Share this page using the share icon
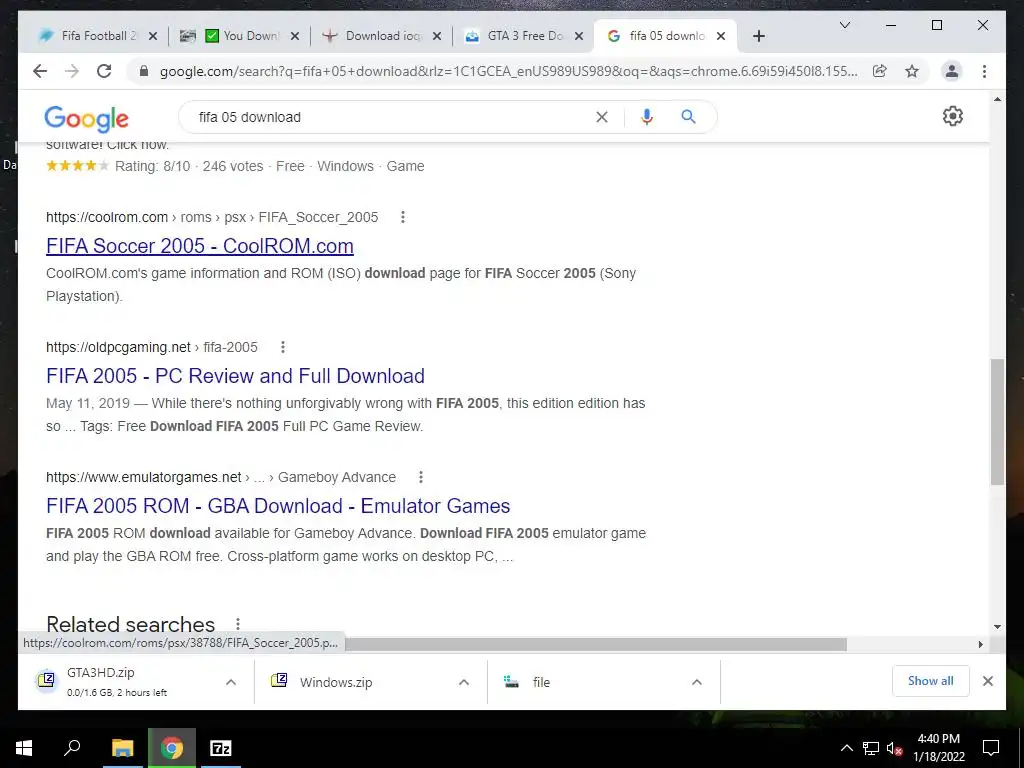Viewport: 1024px width, 768px height. 880,71
